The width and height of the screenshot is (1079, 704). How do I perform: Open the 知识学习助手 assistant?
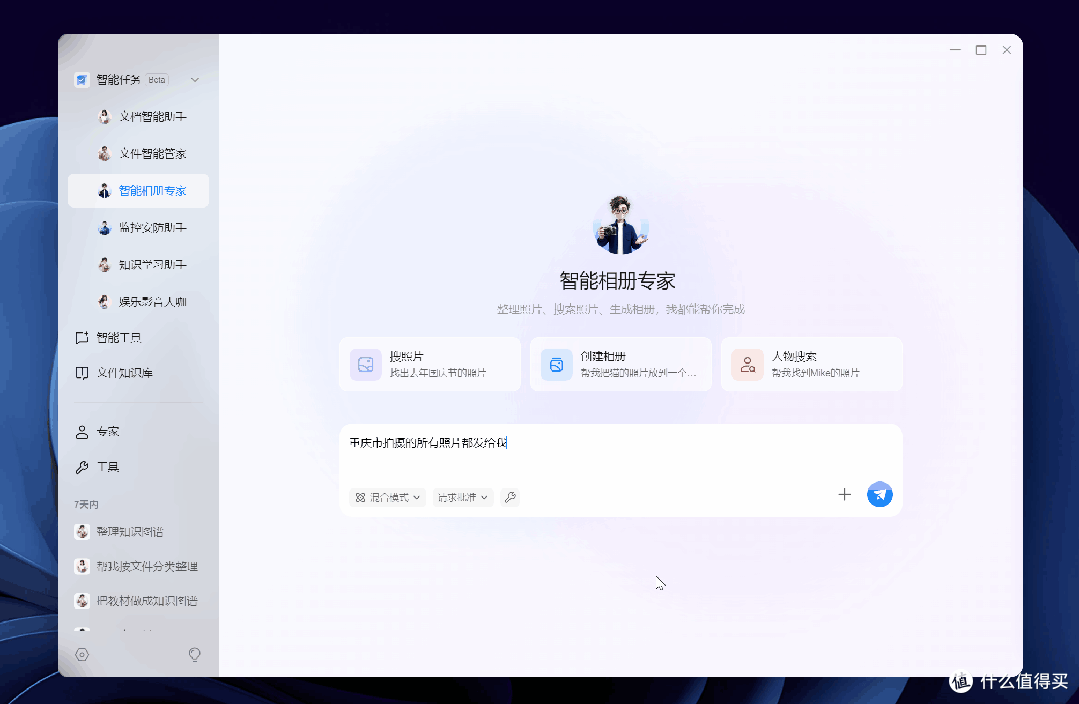138,264
